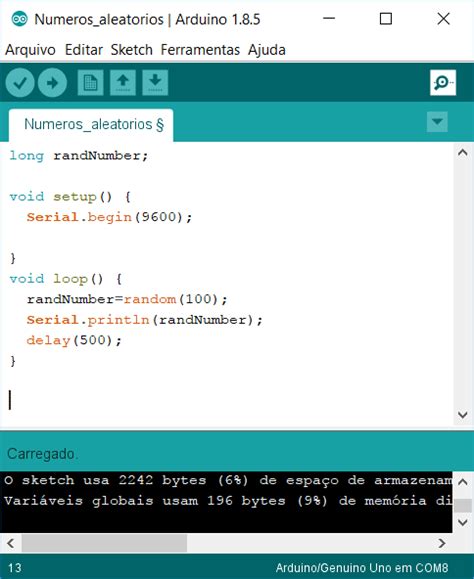
Task: Click the 'delay(500);' line
Action: pos(74,340)
